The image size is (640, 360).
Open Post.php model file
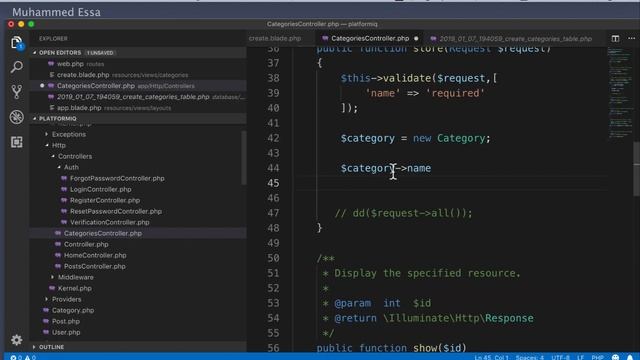tap(66, 321)
